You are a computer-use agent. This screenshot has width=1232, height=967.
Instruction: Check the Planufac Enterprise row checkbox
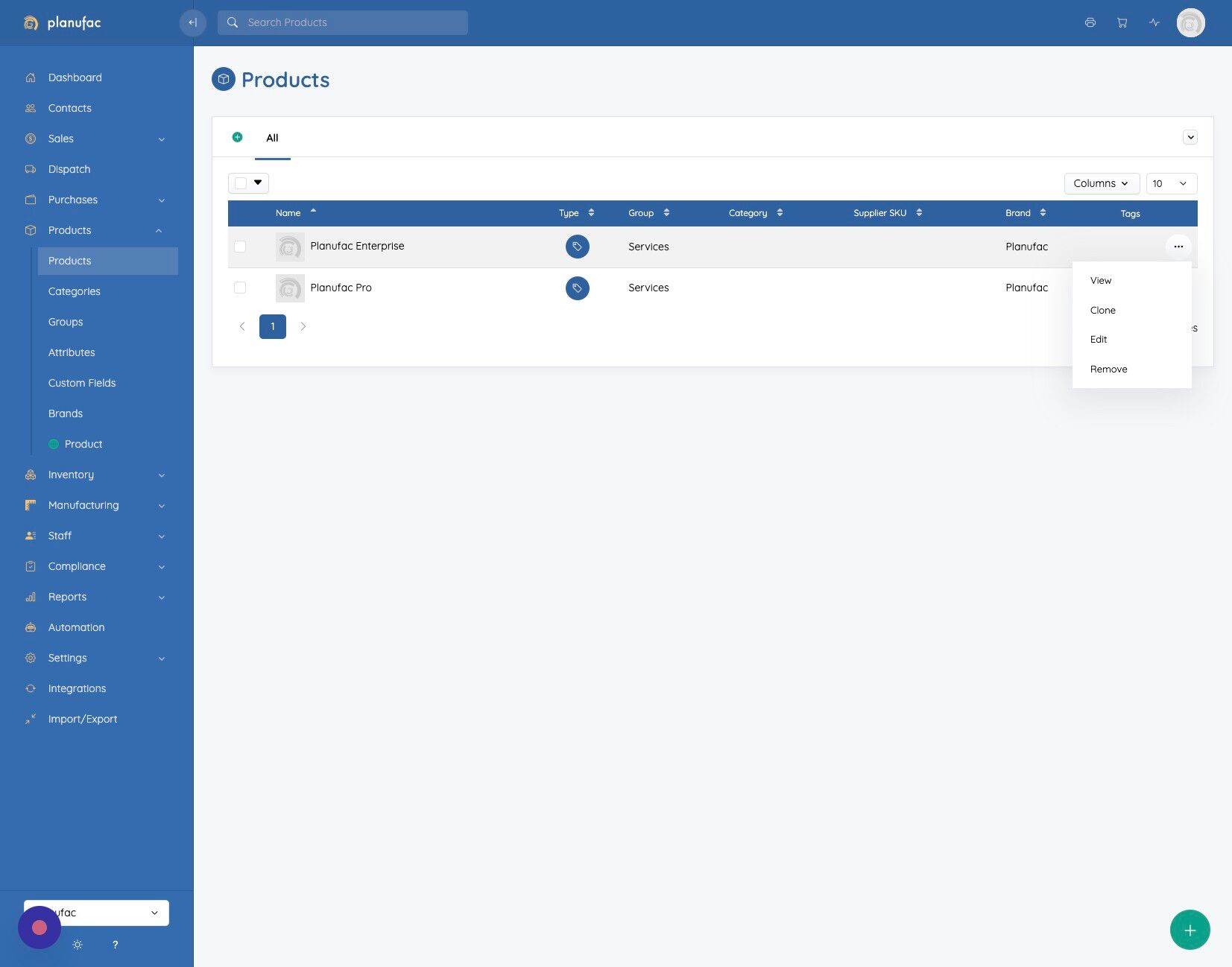pyautogui.click(x=240, y=247)
